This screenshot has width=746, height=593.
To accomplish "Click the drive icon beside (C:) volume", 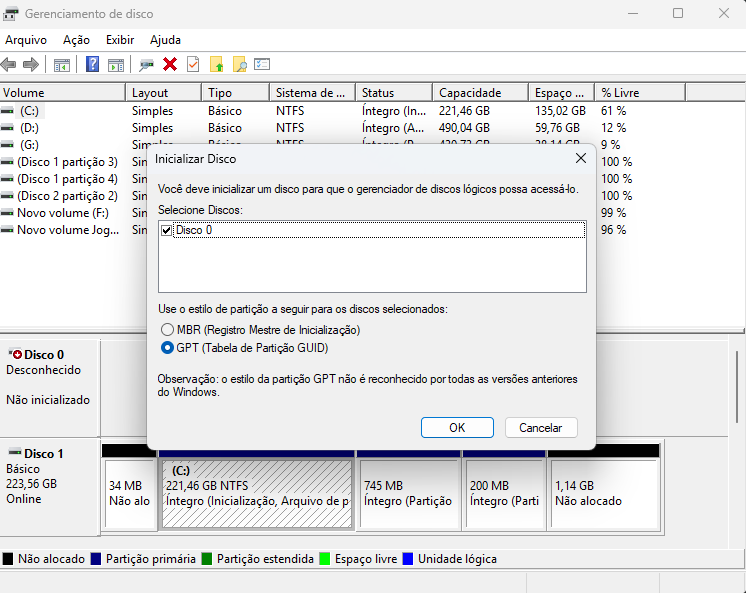I will tap(7, 111).
